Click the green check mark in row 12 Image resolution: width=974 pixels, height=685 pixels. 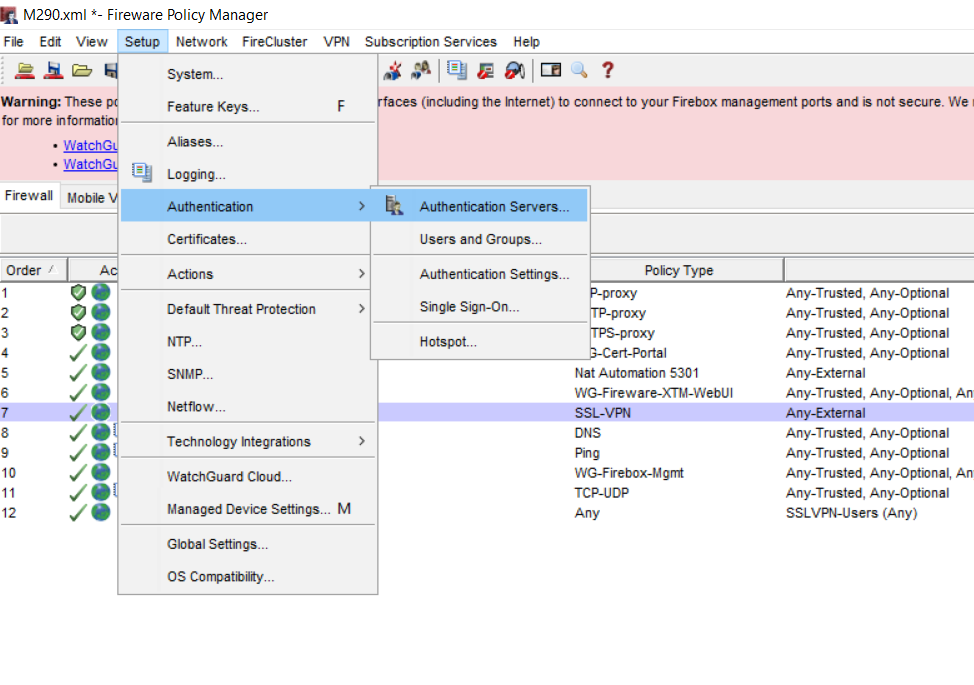coord(78,513)
